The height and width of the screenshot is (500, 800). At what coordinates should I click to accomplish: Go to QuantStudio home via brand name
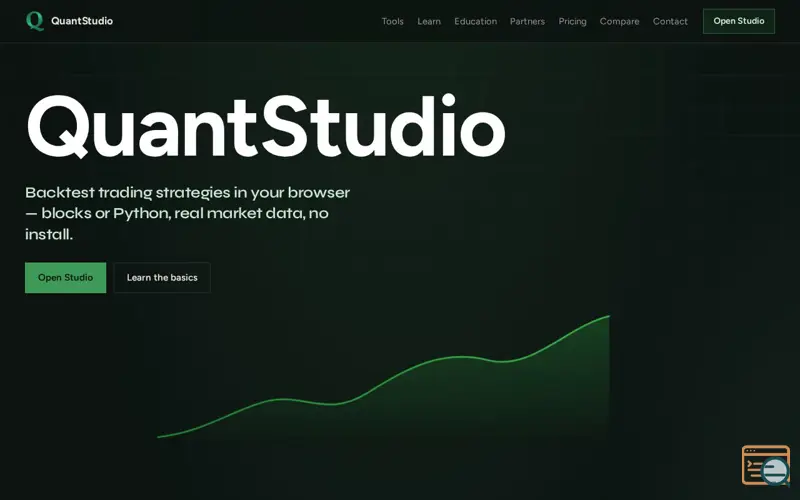tap(82, 21)
